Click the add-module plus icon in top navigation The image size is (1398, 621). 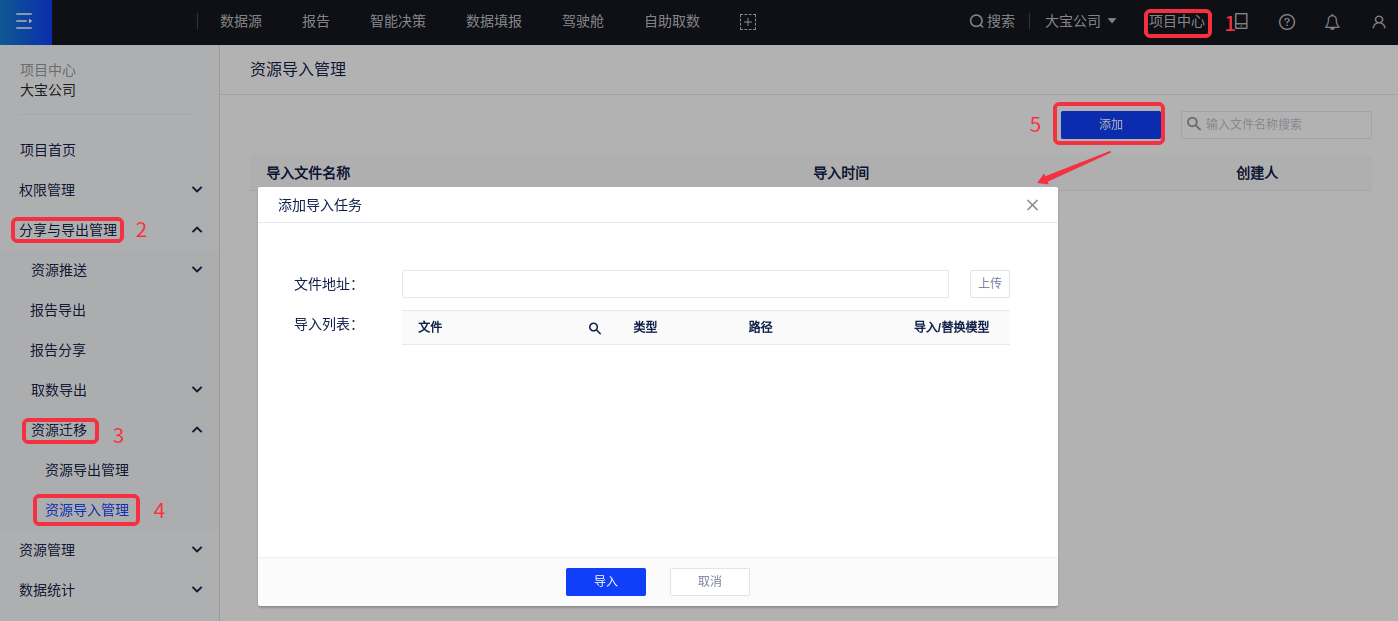pyautogui.click(x=747, y=22)
